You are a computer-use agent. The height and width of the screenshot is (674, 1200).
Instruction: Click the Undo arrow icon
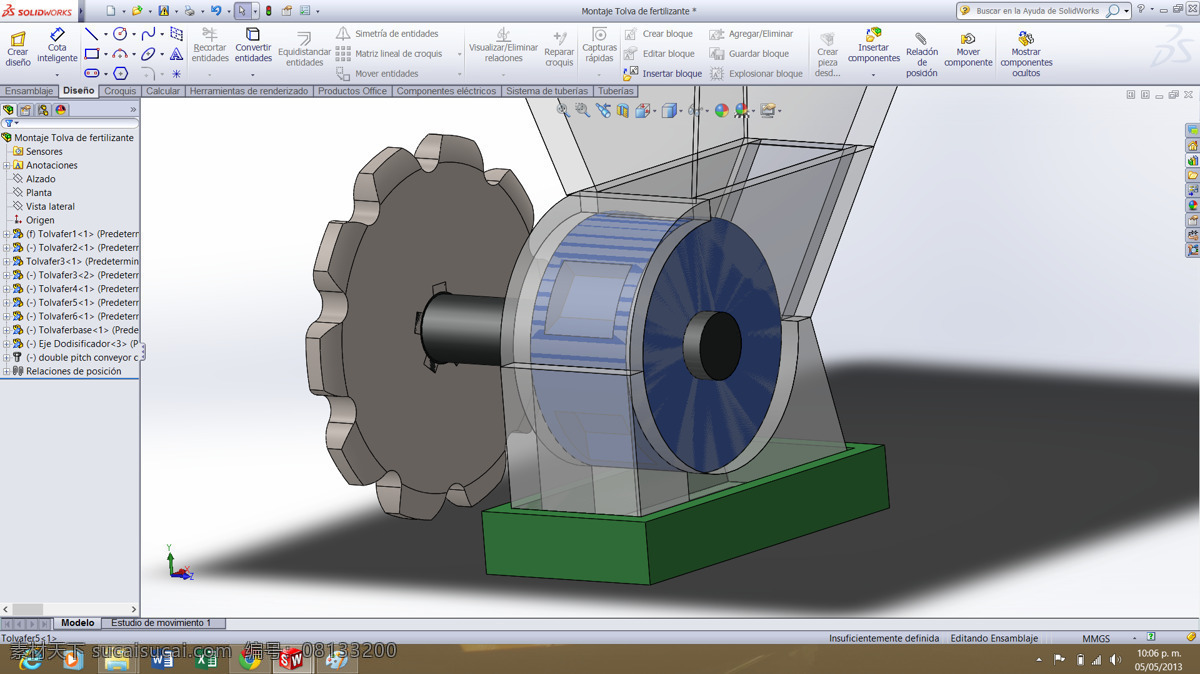(215, 11)
